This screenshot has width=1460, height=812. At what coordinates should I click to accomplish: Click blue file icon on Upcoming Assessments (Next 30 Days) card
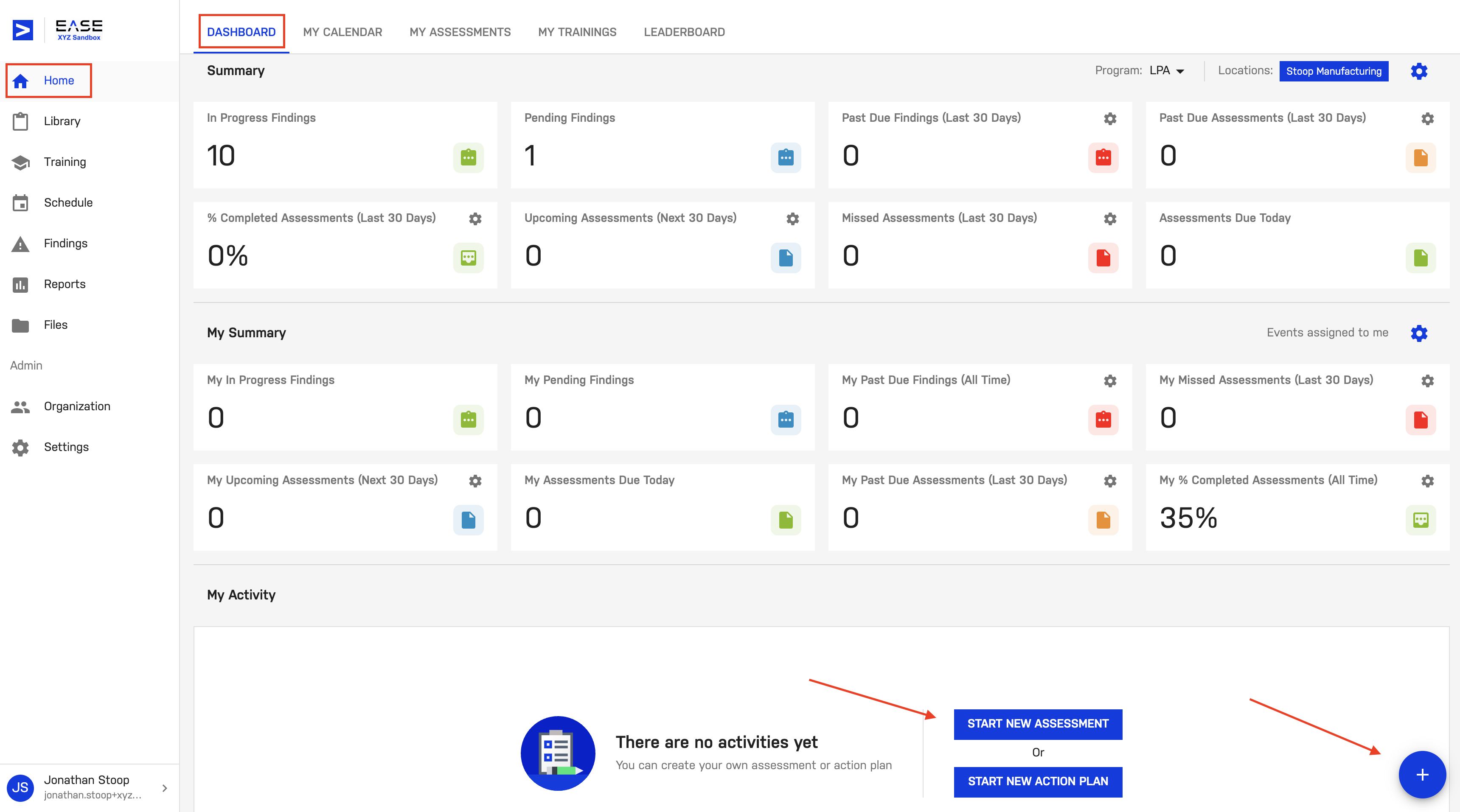[x=786, y=258]
